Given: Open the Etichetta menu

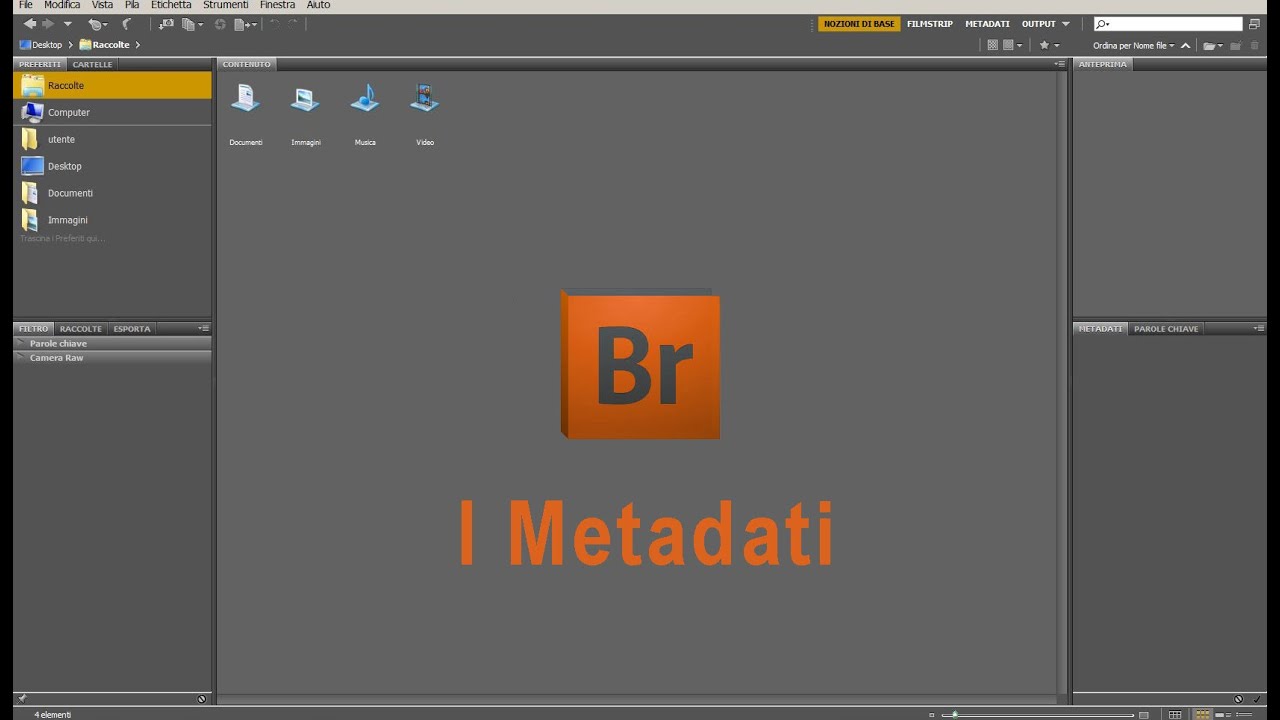Looking at the screenshot, I should point(171,5).
